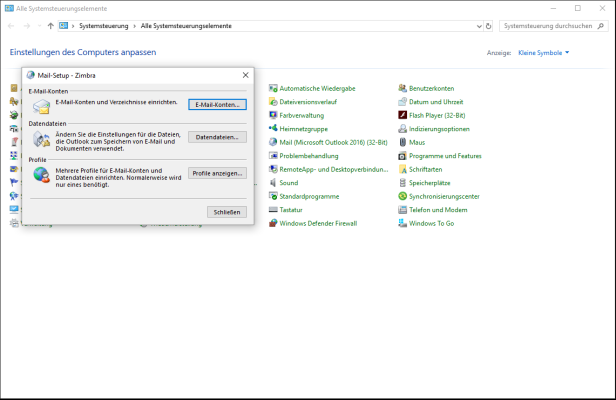Show profiles via Profile anzeigen button
This screenshot has width=616, height=400.
click(x=216, y=173)
